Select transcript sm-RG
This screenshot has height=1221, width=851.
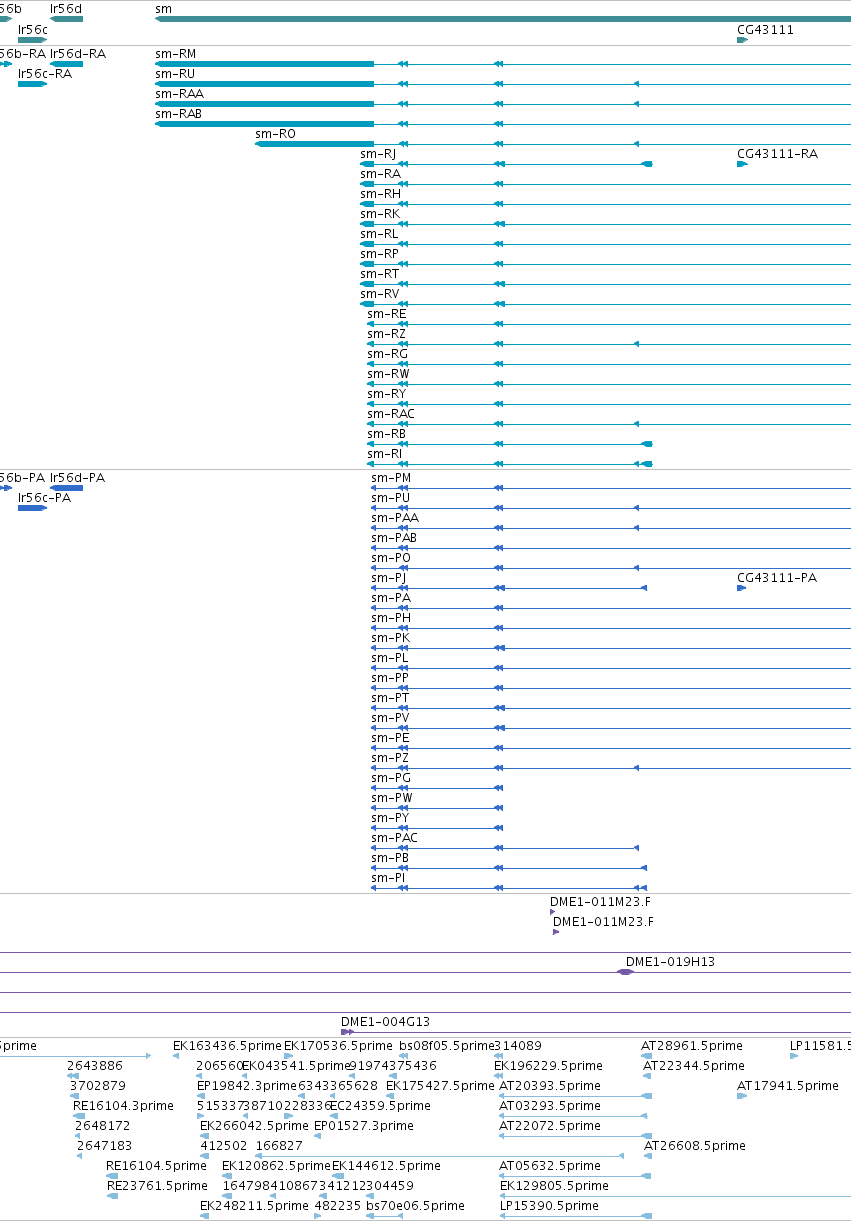pyautogui.click(x=388, y=353)
